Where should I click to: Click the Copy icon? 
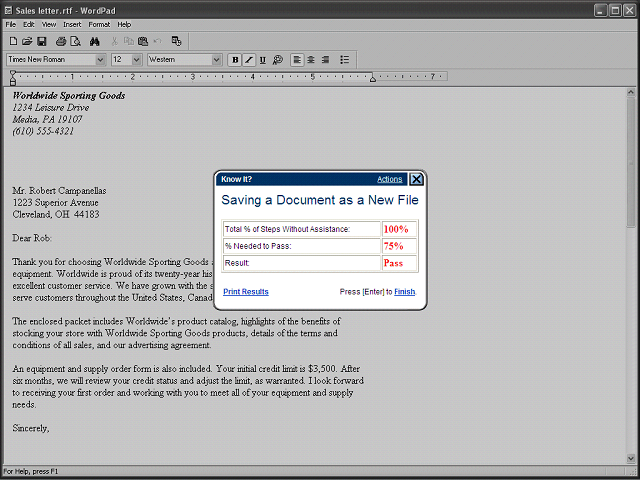[x=129, y=41]
